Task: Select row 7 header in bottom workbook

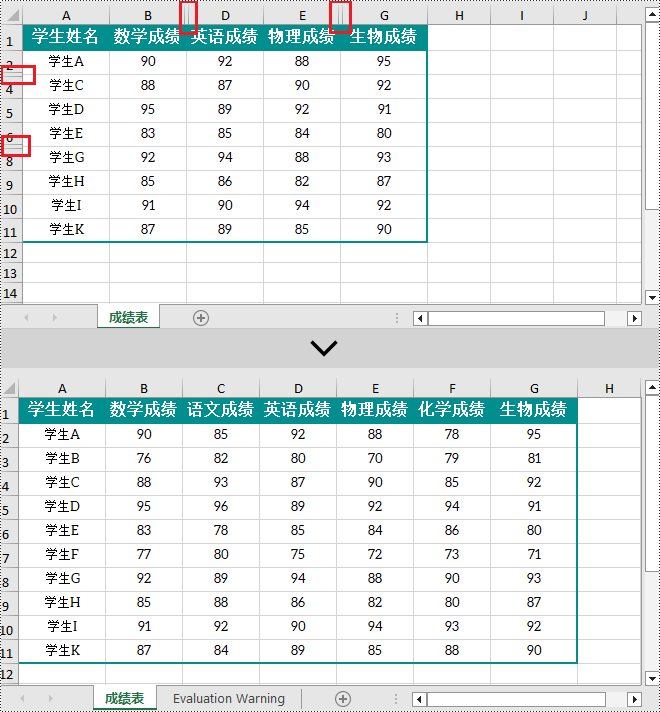Action: pyautogui.click(x=8, y=555)
